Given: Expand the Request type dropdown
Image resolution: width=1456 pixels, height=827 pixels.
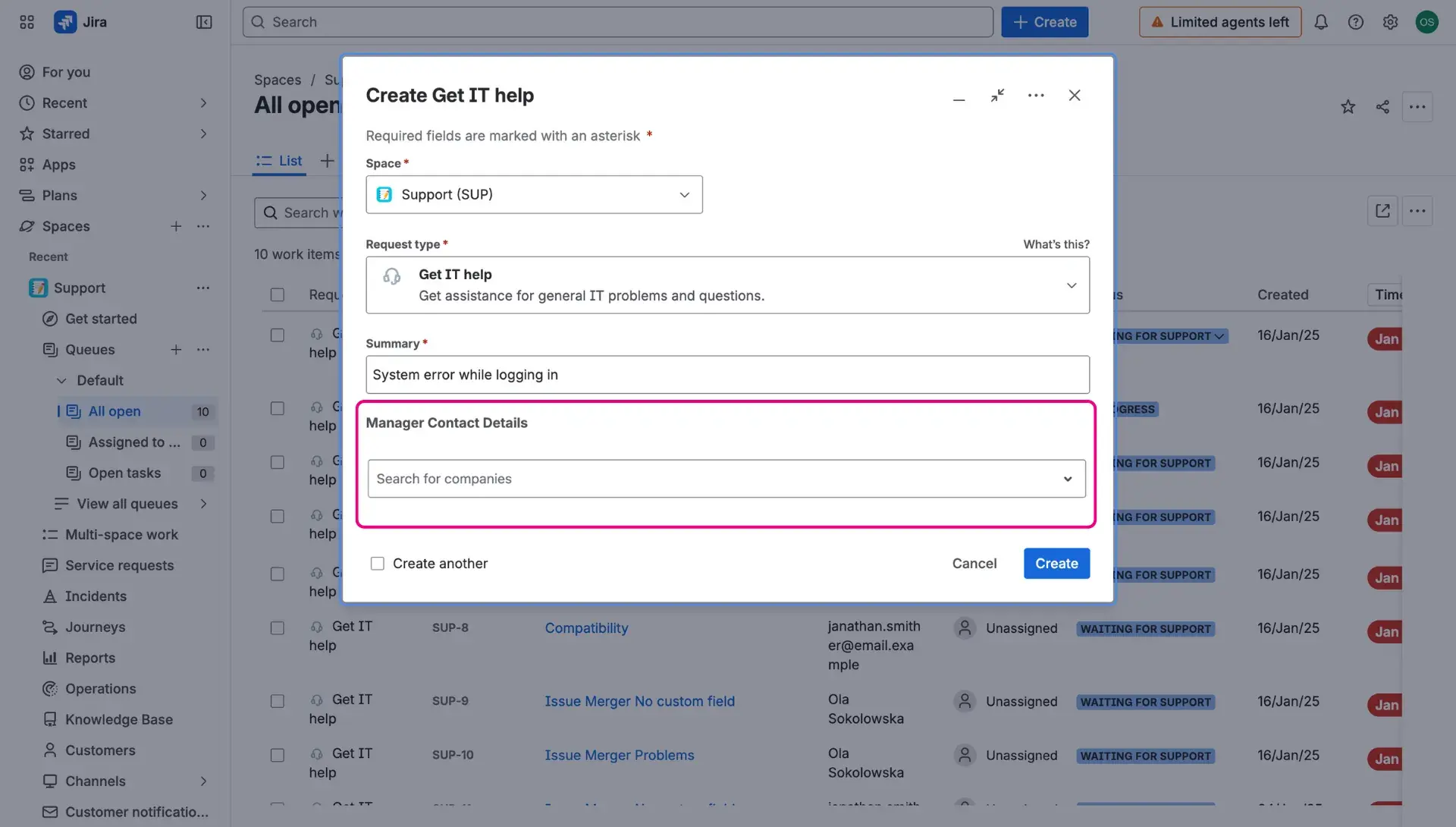Looking at the screenshot, I should point(1072,285).
